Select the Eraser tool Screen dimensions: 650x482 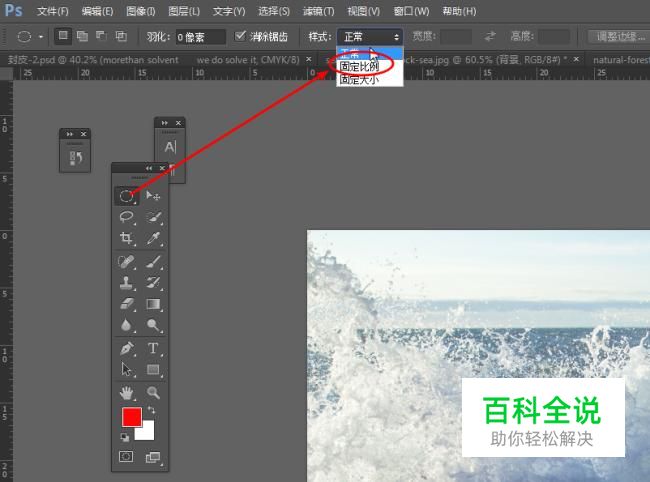pos(126,304)
